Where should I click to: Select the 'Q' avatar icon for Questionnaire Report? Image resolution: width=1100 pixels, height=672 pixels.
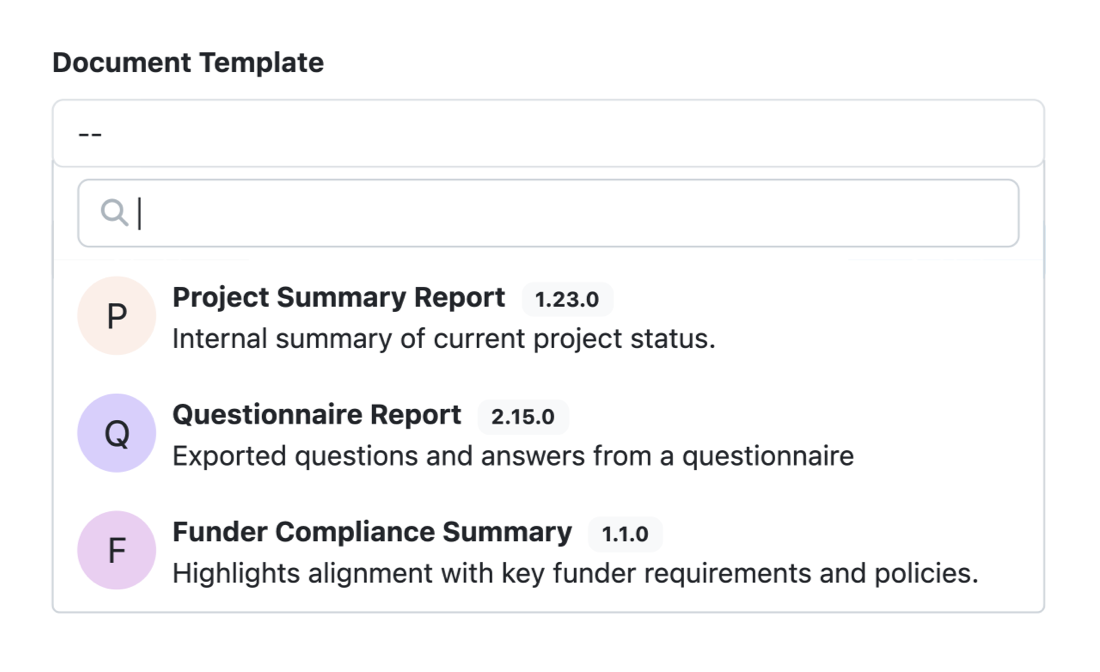pos(116,433)
